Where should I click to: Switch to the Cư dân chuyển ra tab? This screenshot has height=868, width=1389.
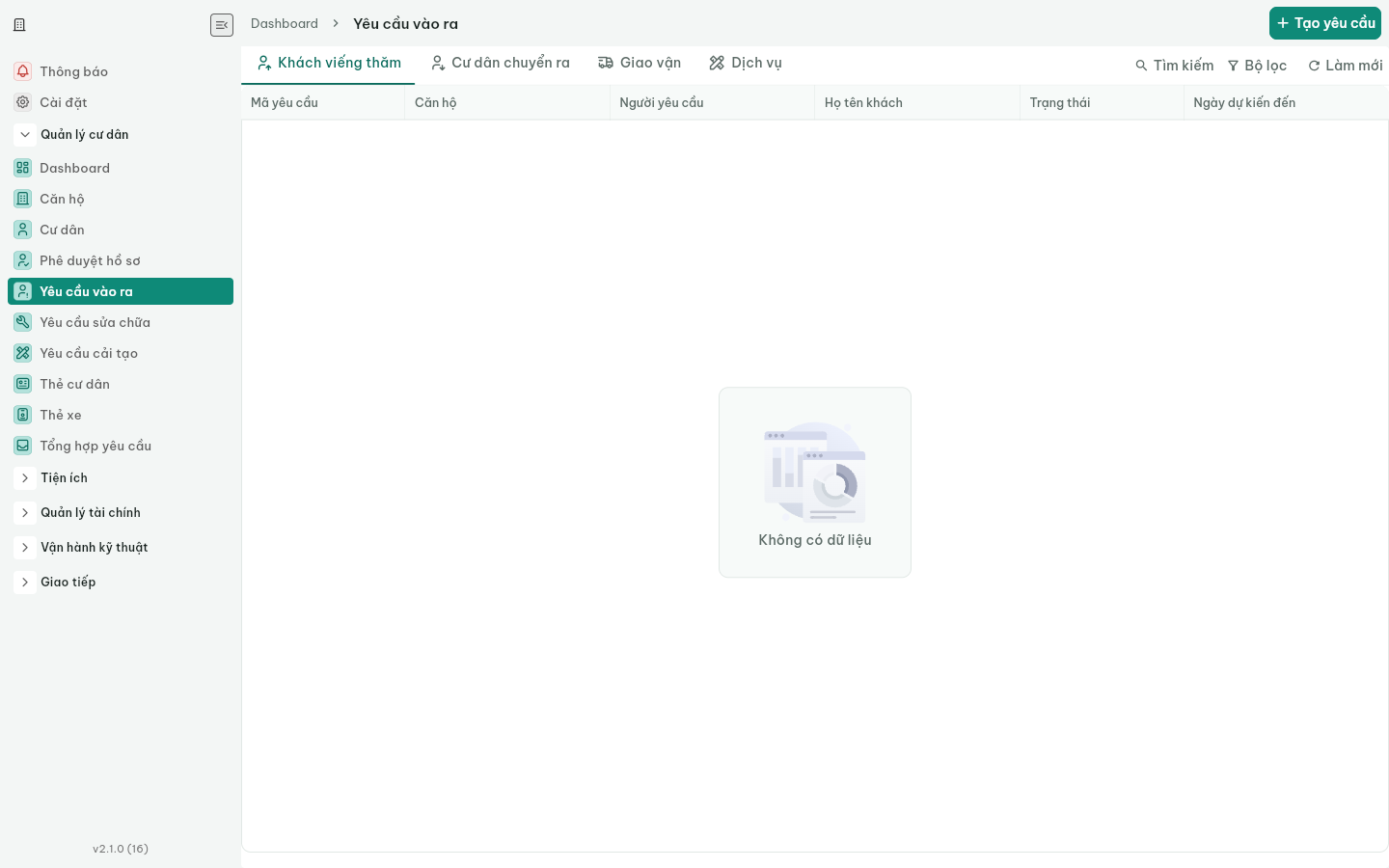(501, 64)
